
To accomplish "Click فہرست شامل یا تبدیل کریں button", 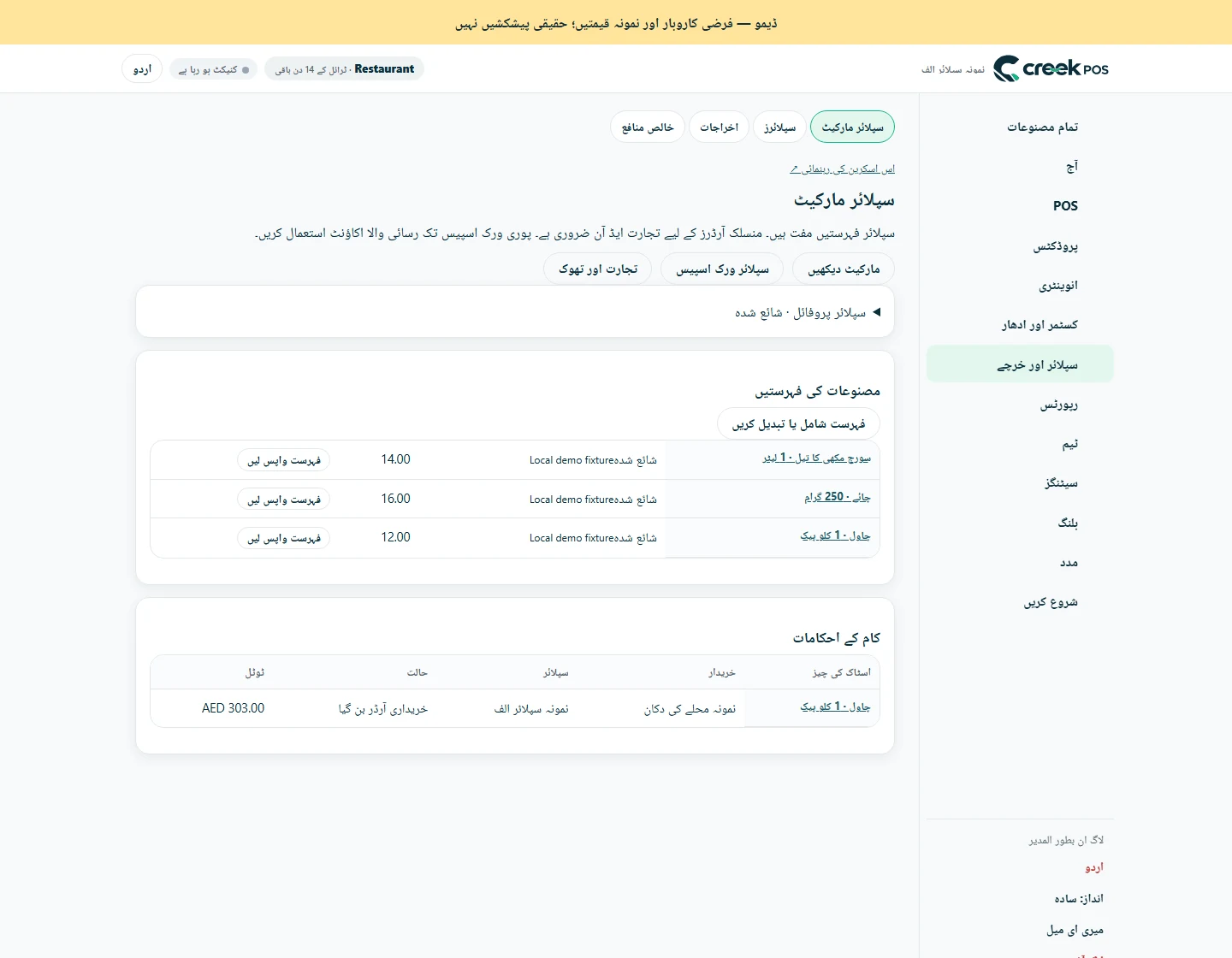I will pos(798,423).
